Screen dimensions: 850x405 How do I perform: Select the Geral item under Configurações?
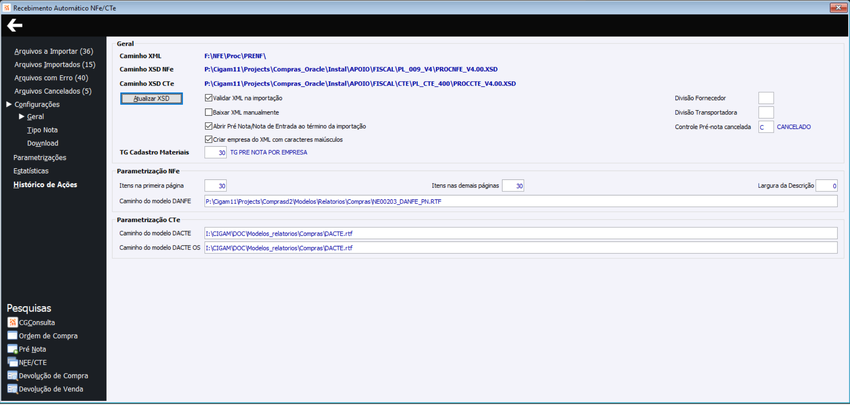pyautogui.click(x=35, y=117)
